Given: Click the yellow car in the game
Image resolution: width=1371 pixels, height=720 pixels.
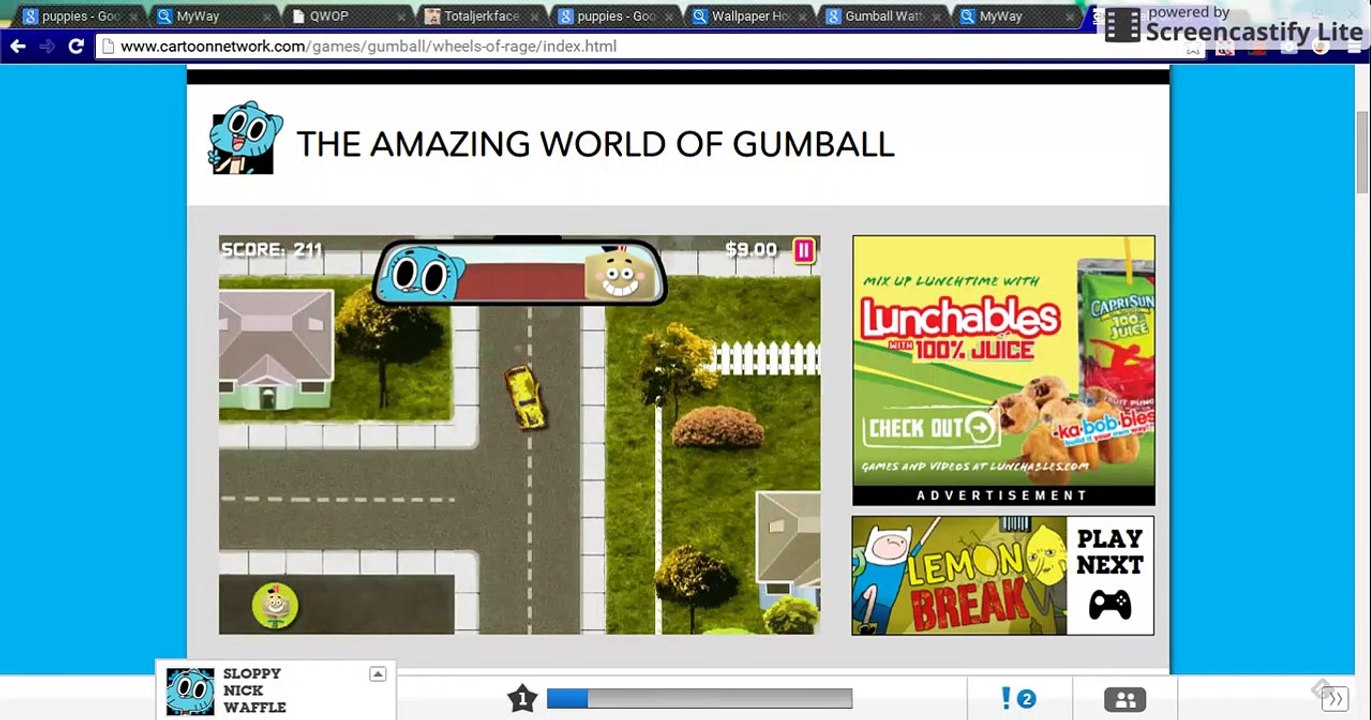Looking at the screenshot, I should point(524,397).
